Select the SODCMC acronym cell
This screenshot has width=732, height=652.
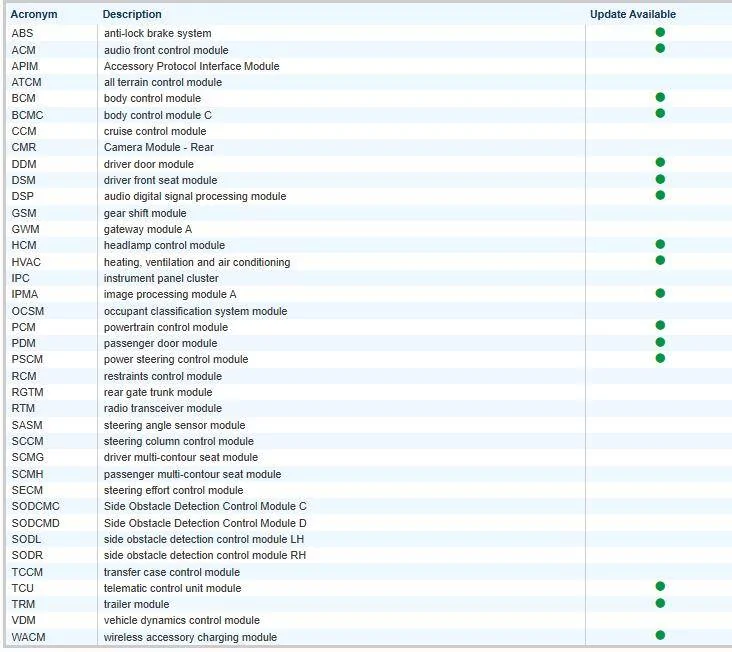tap(35, 506)
